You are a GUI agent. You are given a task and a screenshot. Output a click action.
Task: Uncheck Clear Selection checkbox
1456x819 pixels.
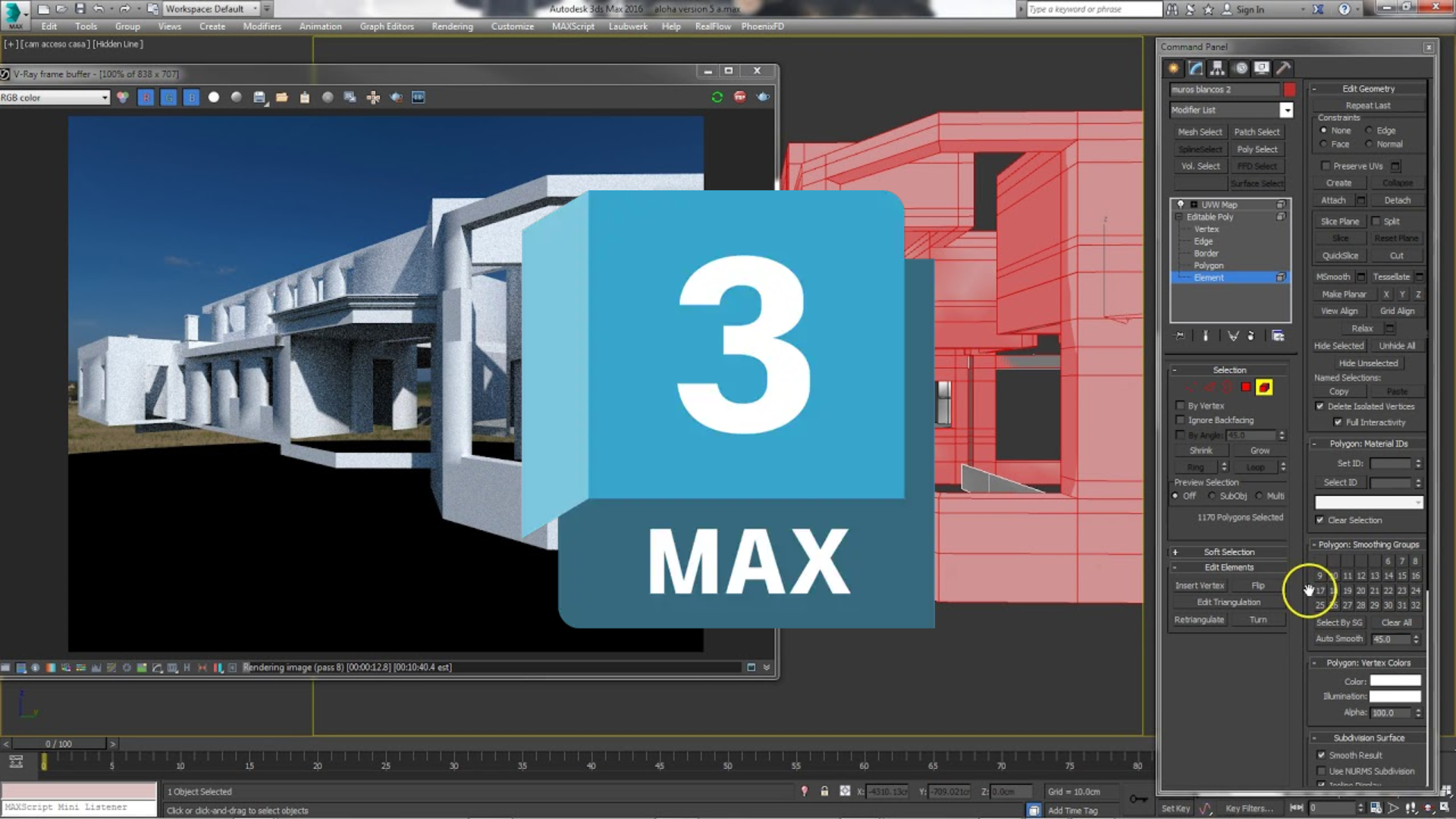pos(1320,520)
